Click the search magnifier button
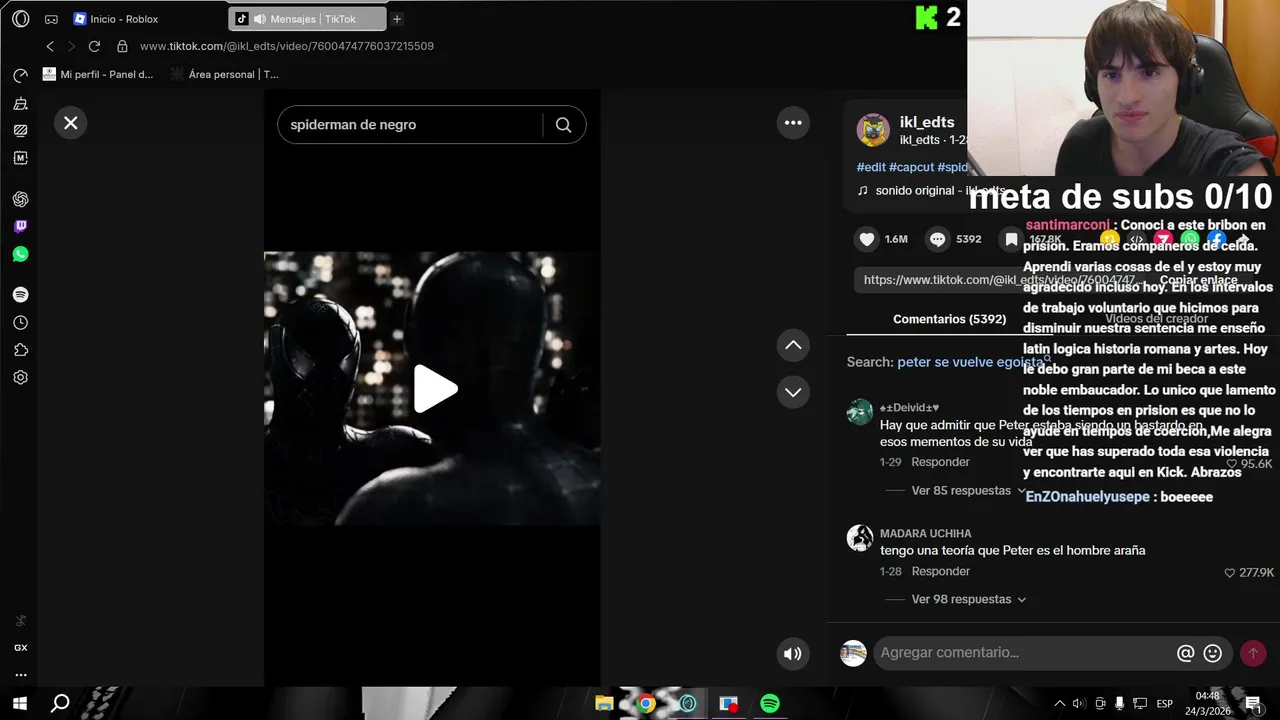 [564, 125]
